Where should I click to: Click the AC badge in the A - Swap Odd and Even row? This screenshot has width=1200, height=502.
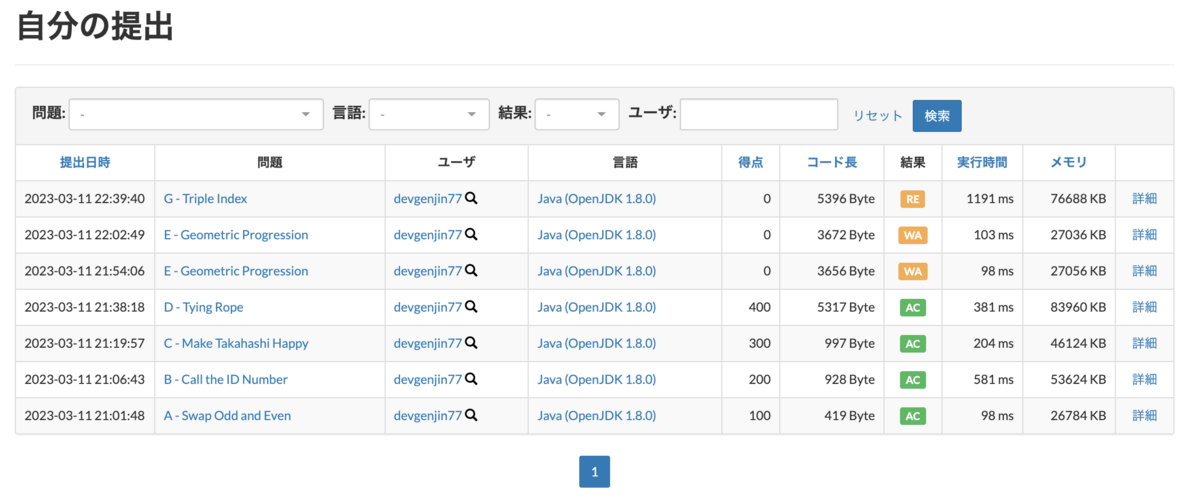point(912,415)
